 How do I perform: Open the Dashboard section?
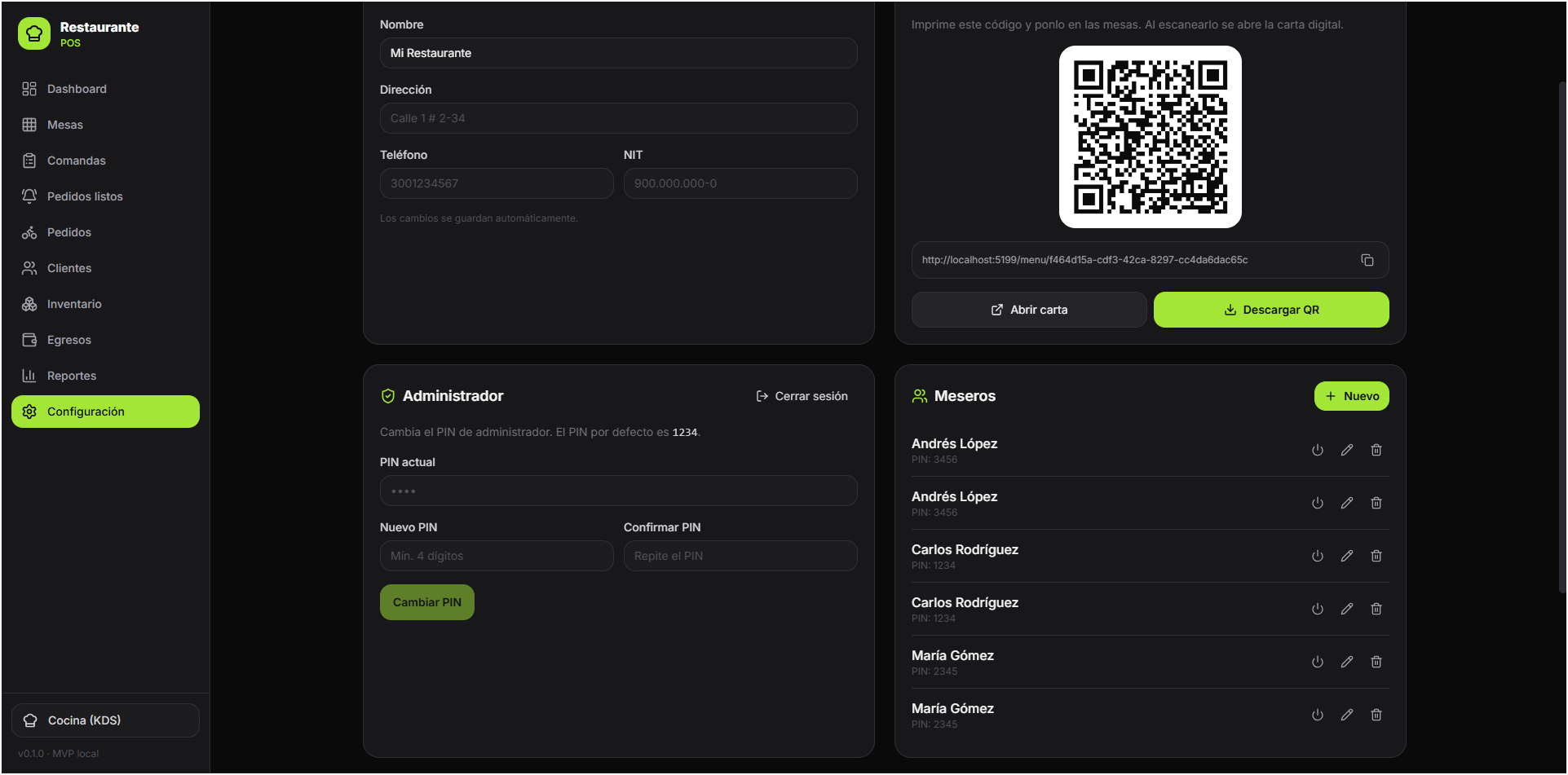pyautogui.click(x=105, y=89)
